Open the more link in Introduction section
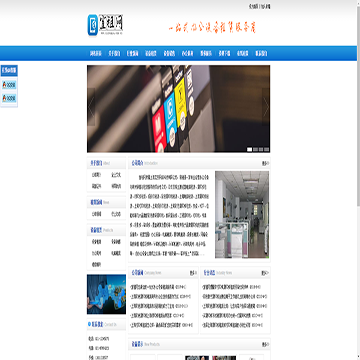The image size is (360, 360). pos(265,163)
